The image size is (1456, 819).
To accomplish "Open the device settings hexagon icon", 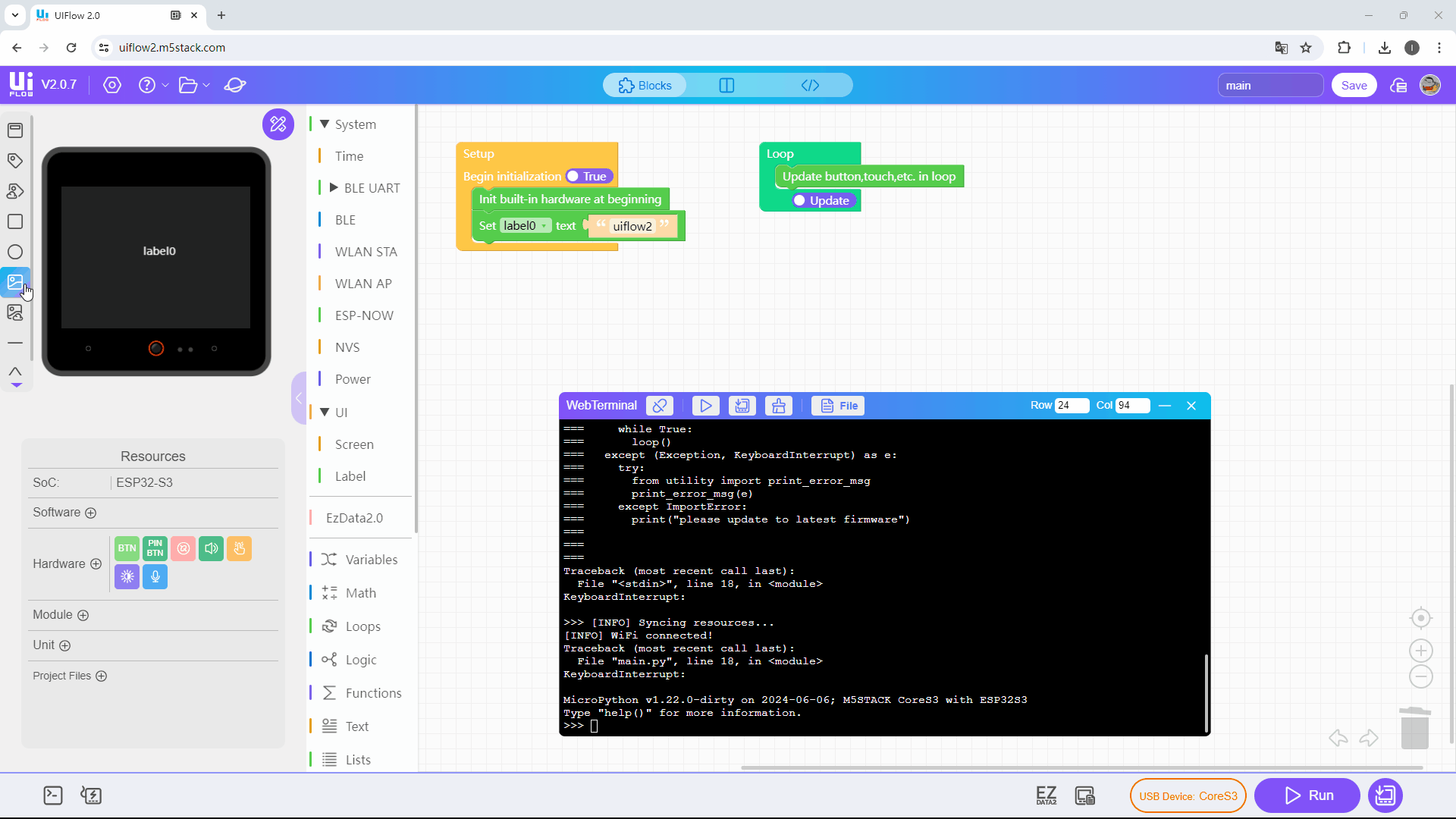I will 112,85.
